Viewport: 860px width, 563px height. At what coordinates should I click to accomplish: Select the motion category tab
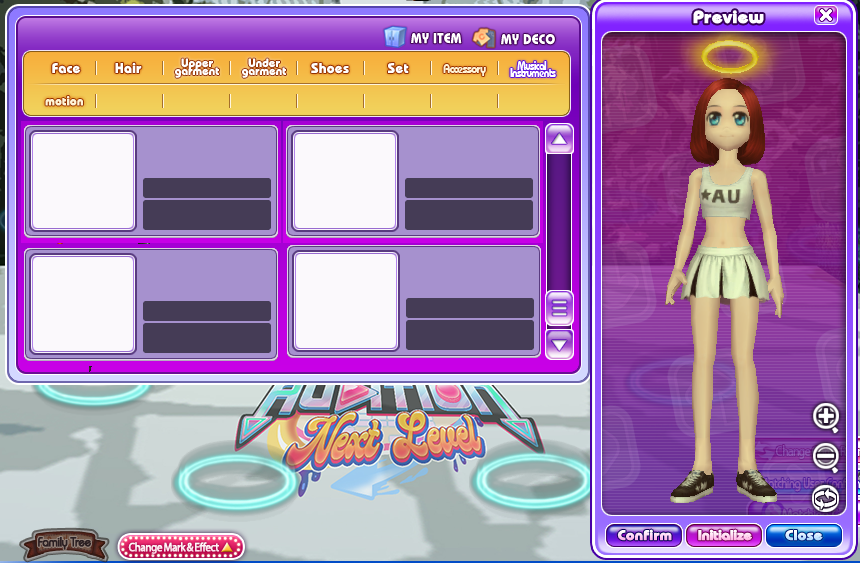click(64, 101)
